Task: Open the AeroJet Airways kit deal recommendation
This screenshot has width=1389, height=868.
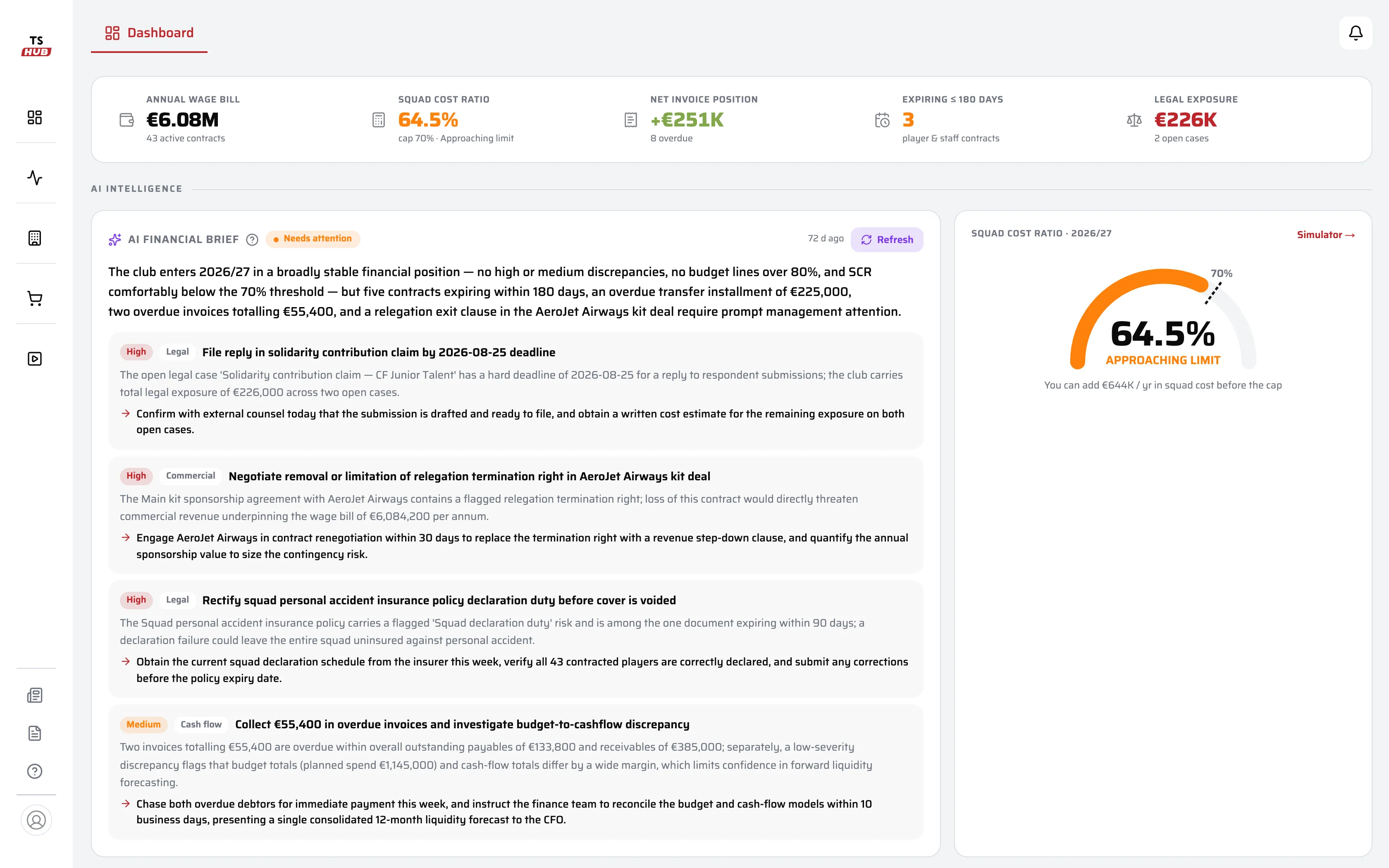Action: (516, 515)
